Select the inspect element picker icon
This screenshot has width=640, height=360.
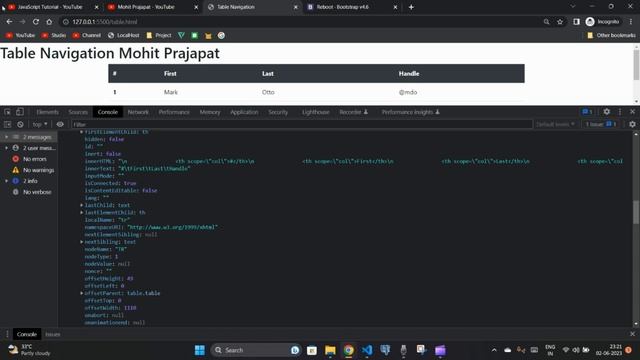(7, 112)
